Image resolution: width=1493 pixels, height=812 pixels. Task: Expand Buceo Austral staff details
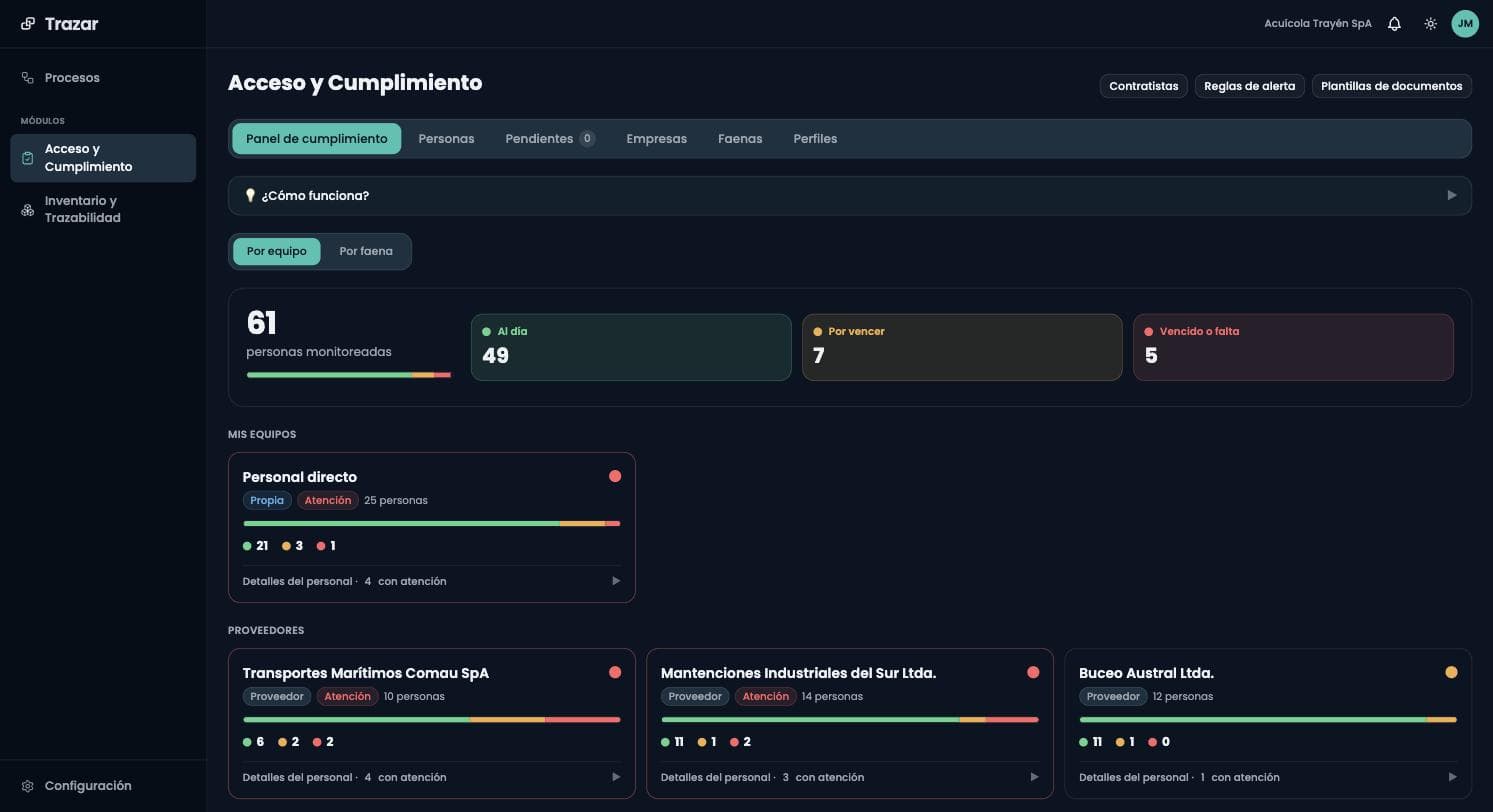coord(1268,777)
